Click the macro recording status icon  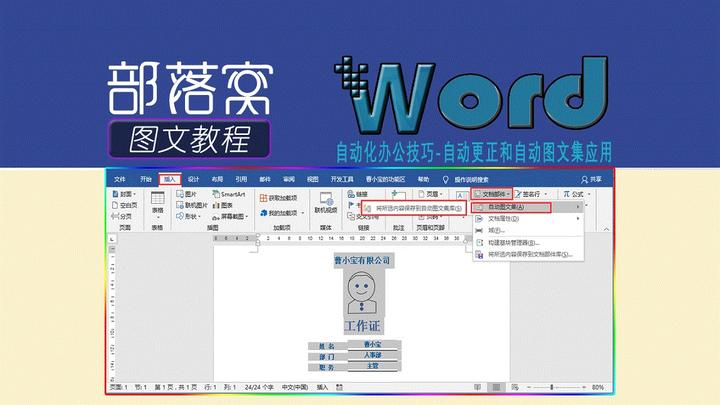[340, 388]
